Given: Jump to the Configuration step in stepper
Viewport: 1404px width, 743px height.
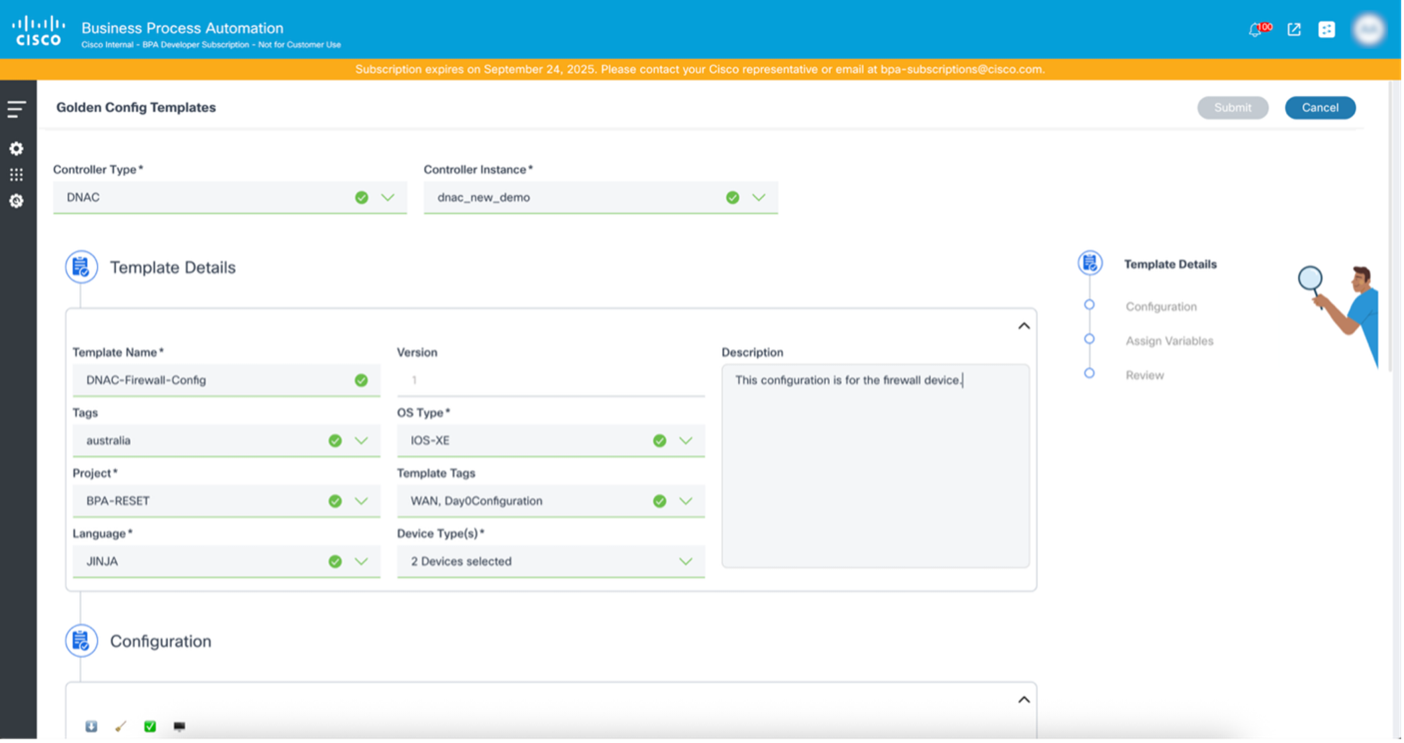Looking at the screenshot, I should tap(1161, 307).
